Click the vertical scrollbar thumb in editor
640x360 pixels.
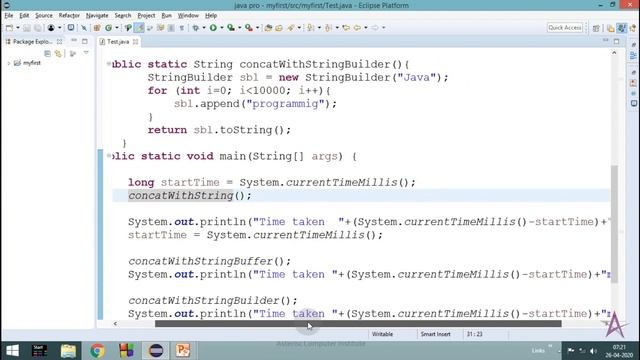614,224
